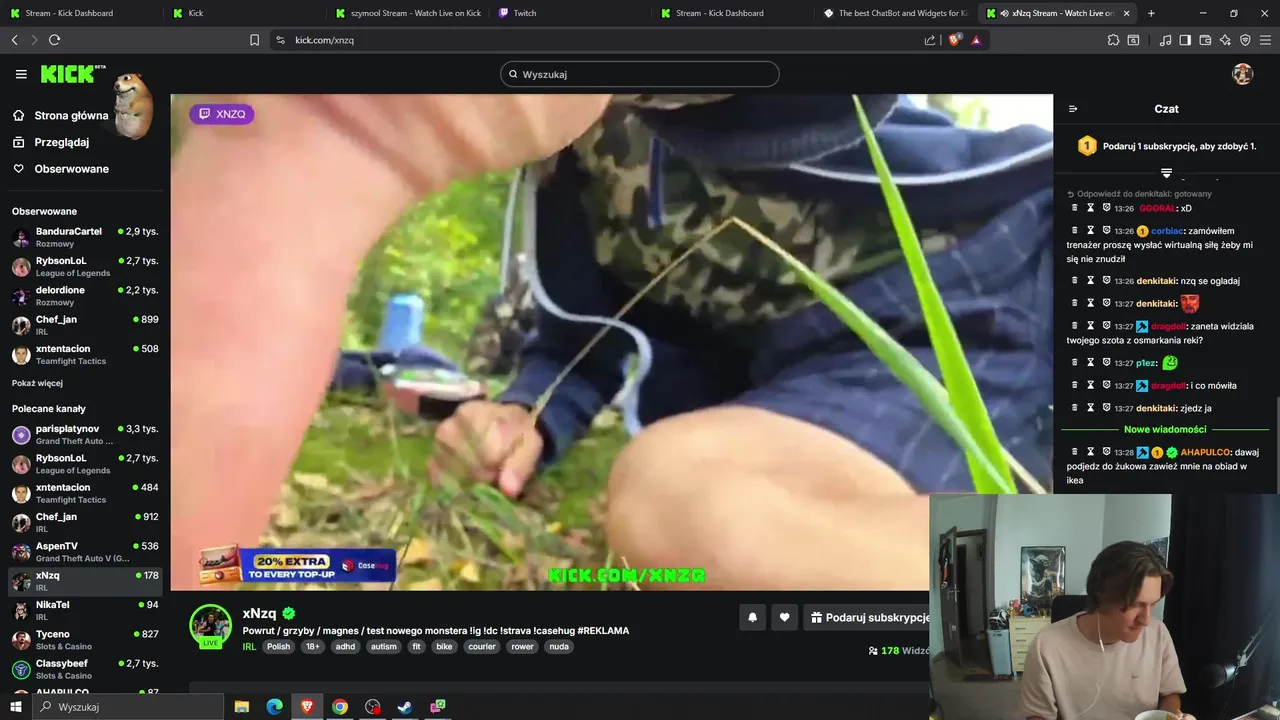Open BanduraCartel followed channel
The width and height of the screenshot is (1280, 720).
pos(85,237)
